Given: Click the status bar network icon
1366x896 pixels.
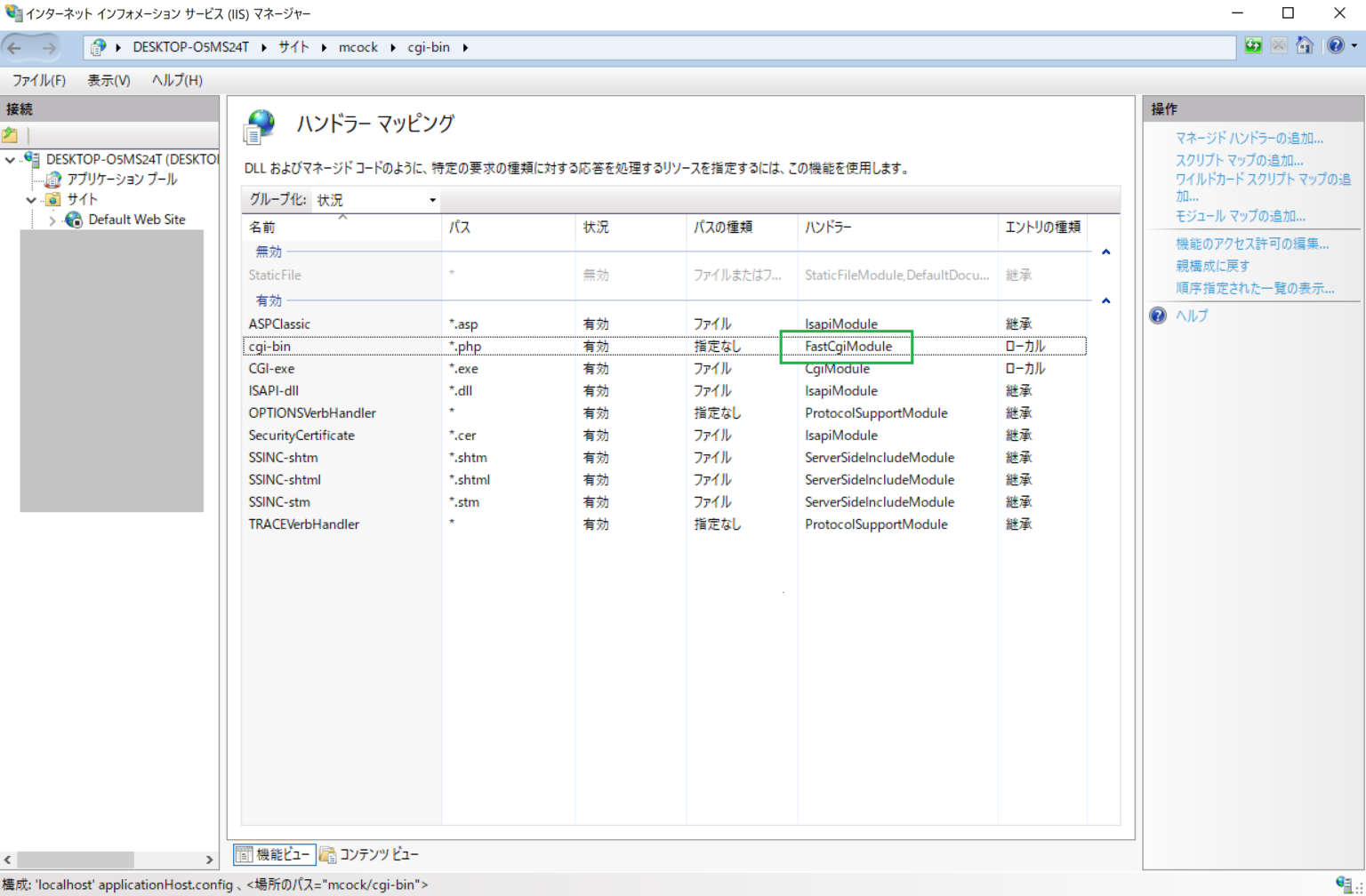Looking at the screenshot, I should 1343,884.
